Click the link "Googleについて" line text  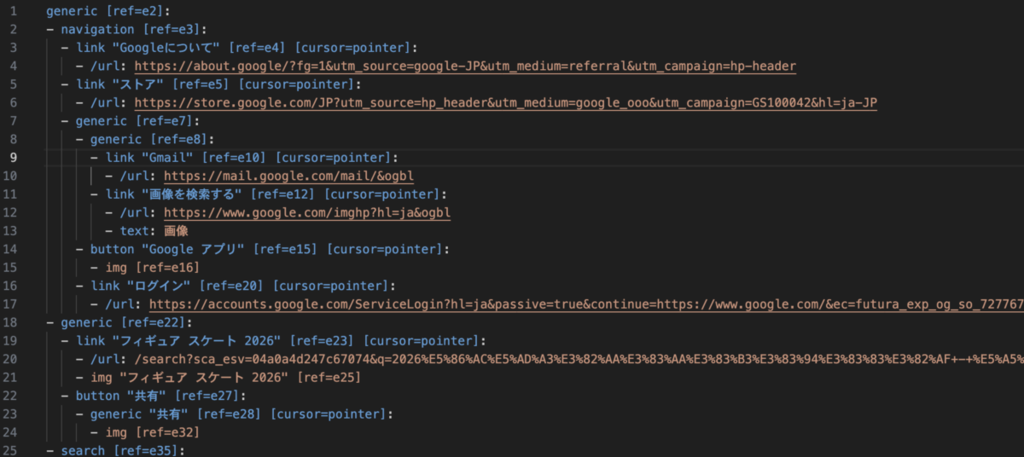click(x=247, y=48)
